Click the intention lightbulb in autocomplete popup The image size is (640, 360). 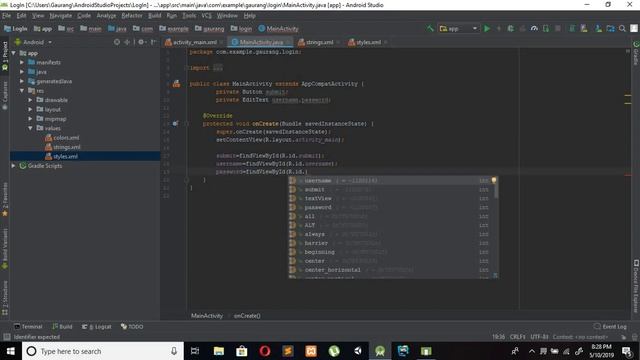coord(494,180)
